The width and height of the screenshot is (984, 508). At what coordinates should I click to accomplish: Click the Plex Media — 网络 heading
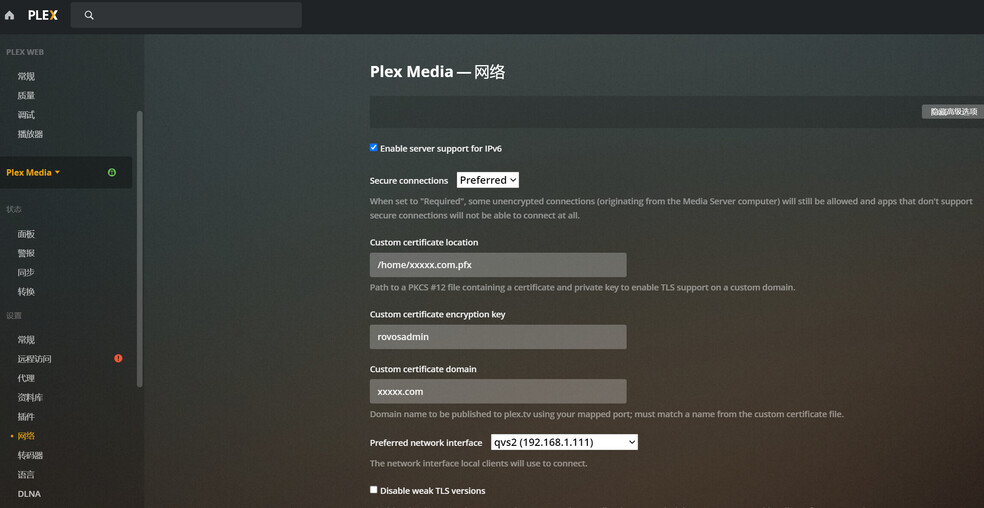coord(437,72)
